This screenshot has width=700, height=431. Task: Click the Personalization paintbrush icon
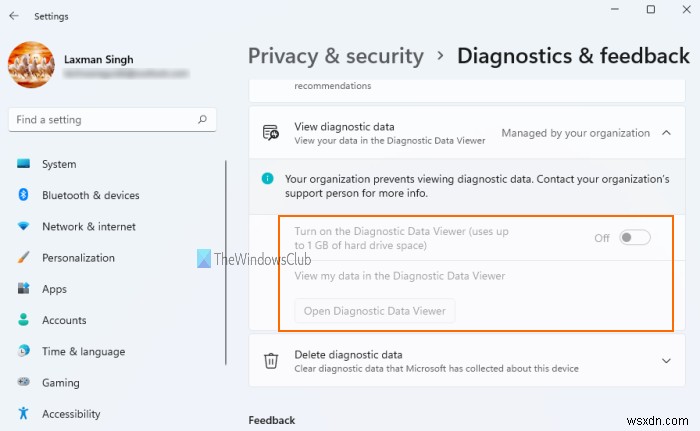[23, 258]
